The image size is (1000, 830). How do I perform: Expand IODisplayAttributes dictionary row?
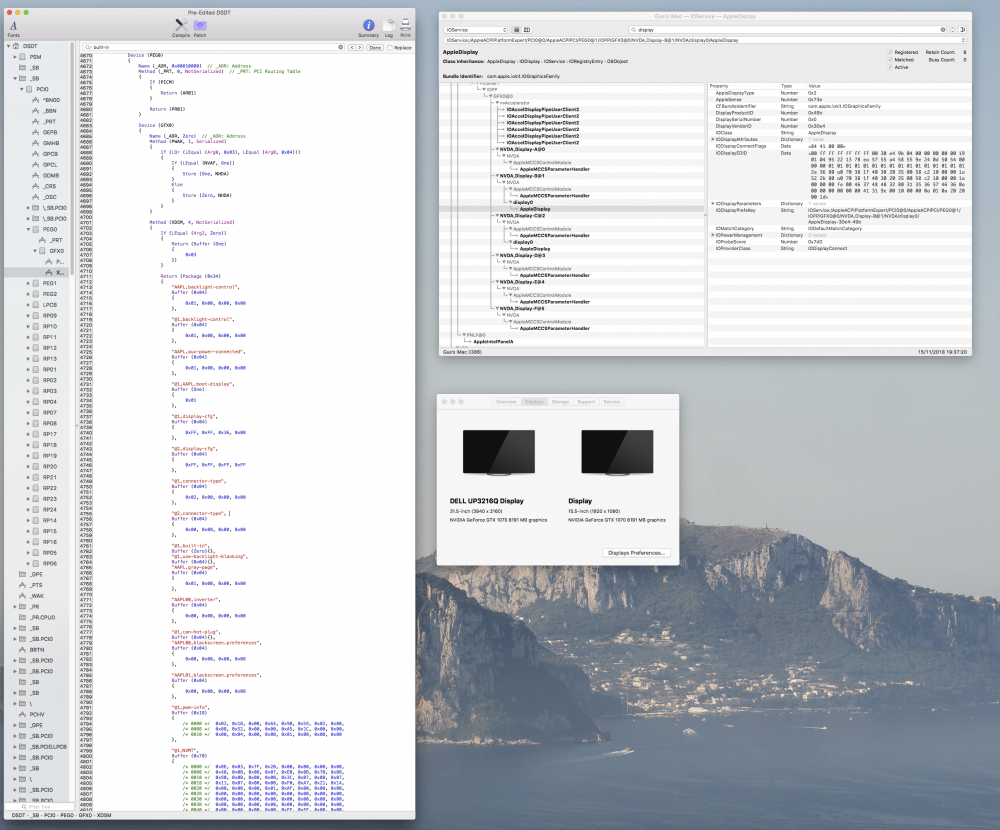pyautogui.click(x=713, y=139)
